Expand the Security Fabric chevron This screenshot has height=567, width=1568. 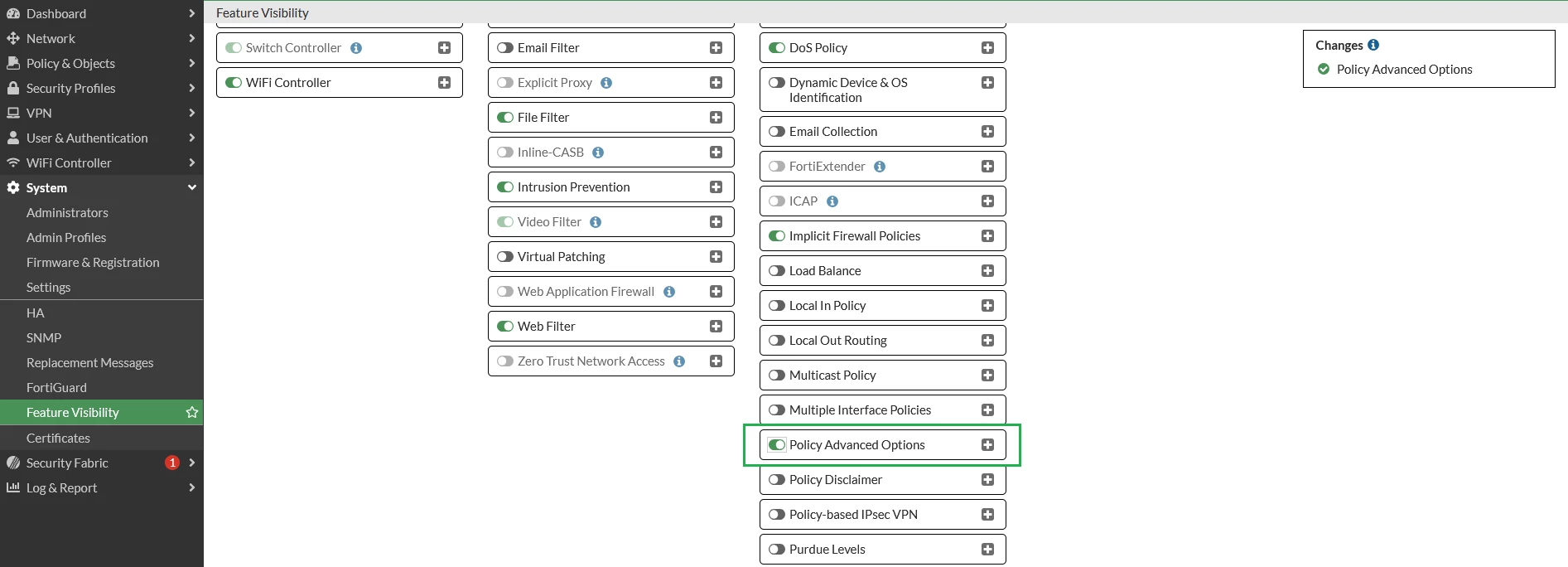pyautogui.click(x=192, y=463)
